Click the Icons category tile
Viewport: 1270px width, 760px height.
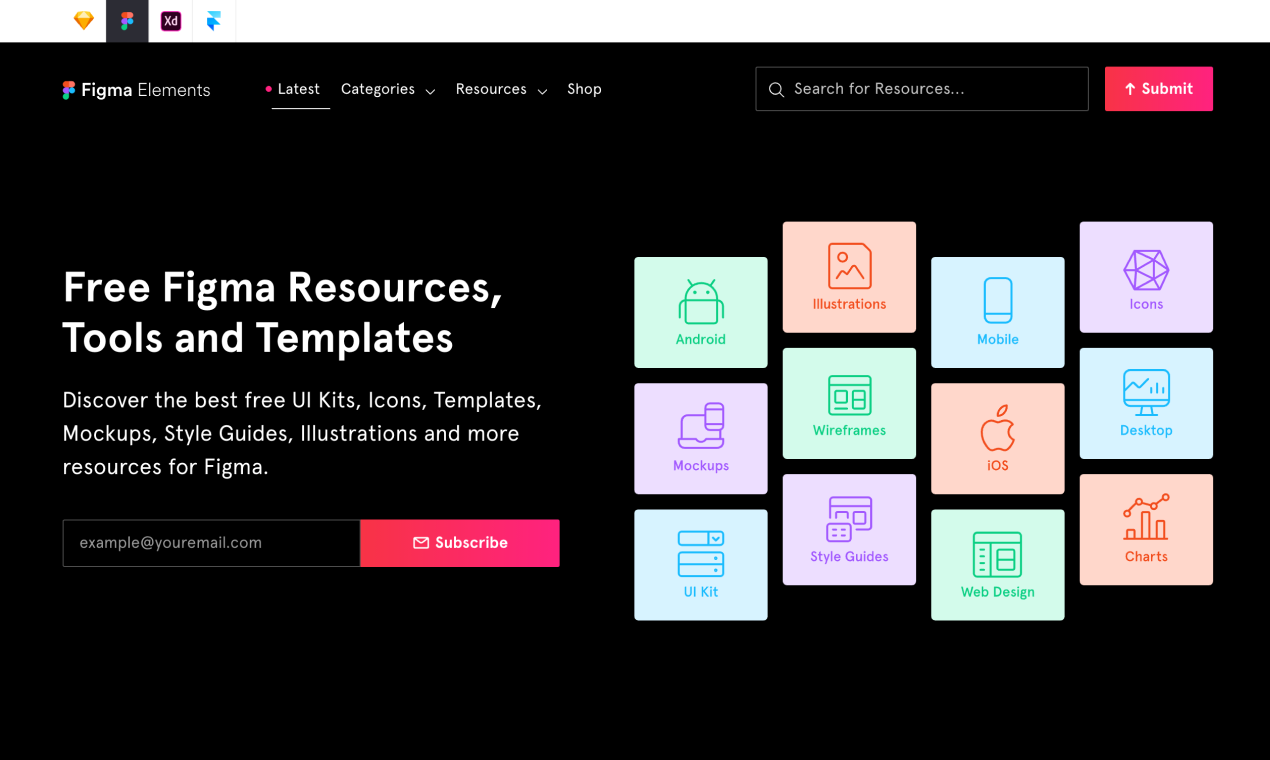click(1146, 277)
